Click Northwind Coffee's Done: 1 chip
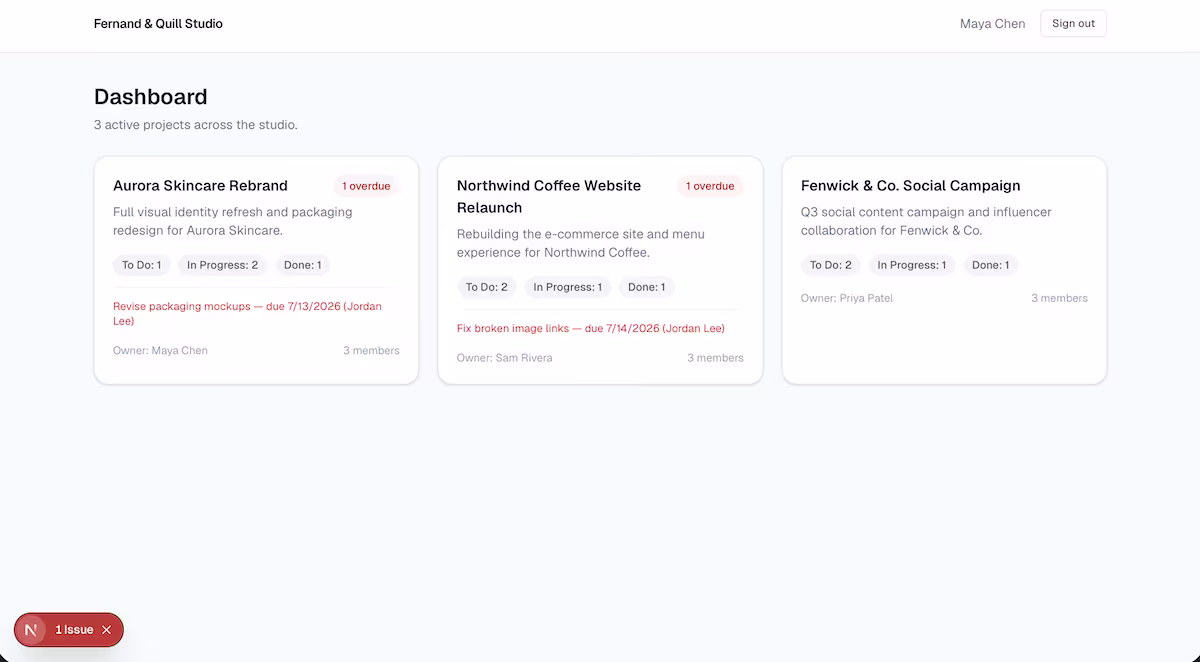1200x662 pixels. pos(647,287)
